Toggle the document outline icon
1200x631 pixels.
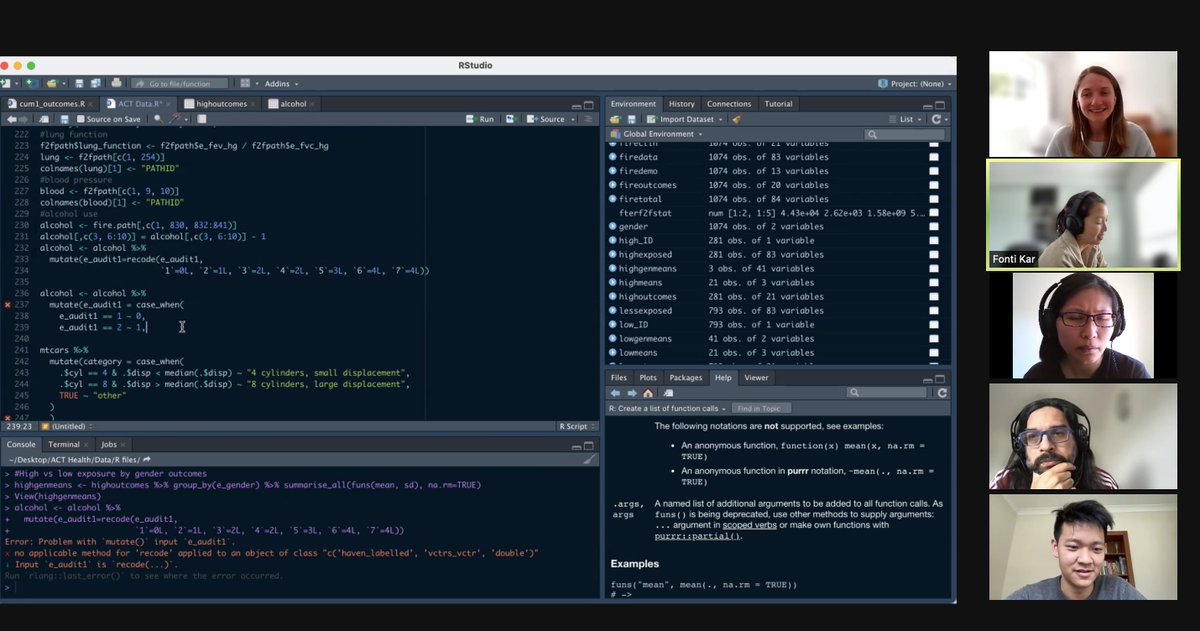(589, 119)
